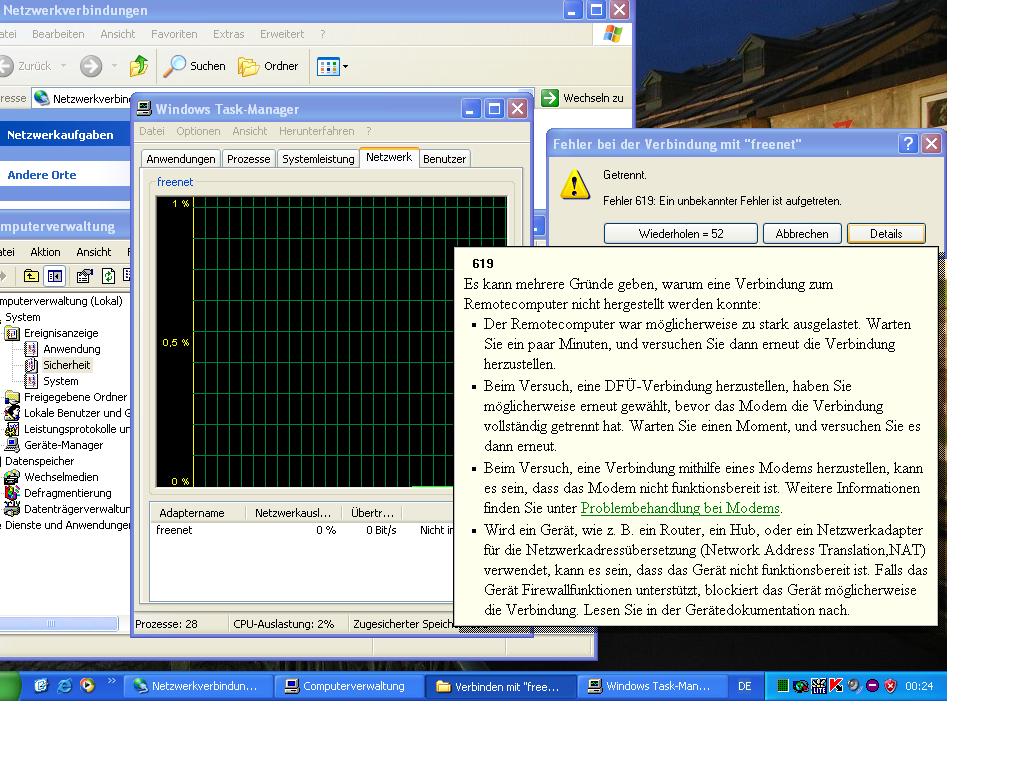Open the Problembehandlung bei Modems link
This screenshot has width=1024, height=768.
(x=679, y=508)
